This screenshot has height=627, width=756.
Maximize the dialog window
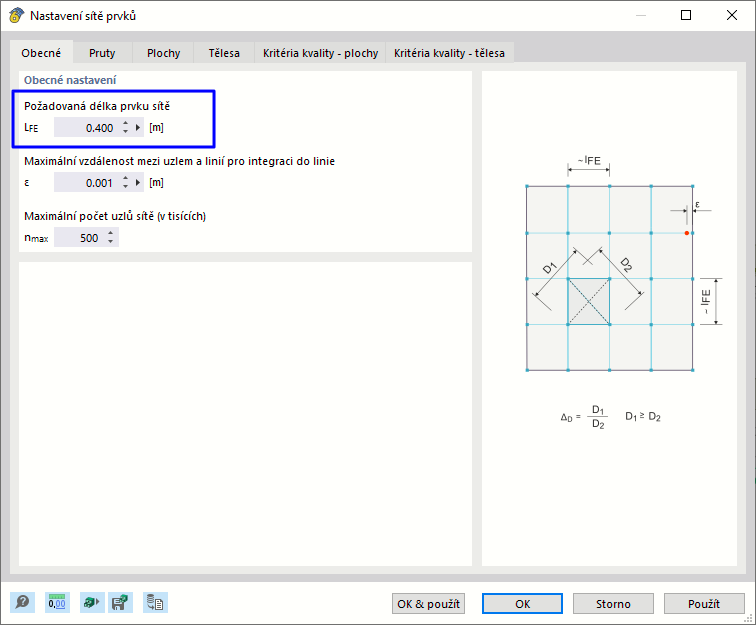[686, 15]
